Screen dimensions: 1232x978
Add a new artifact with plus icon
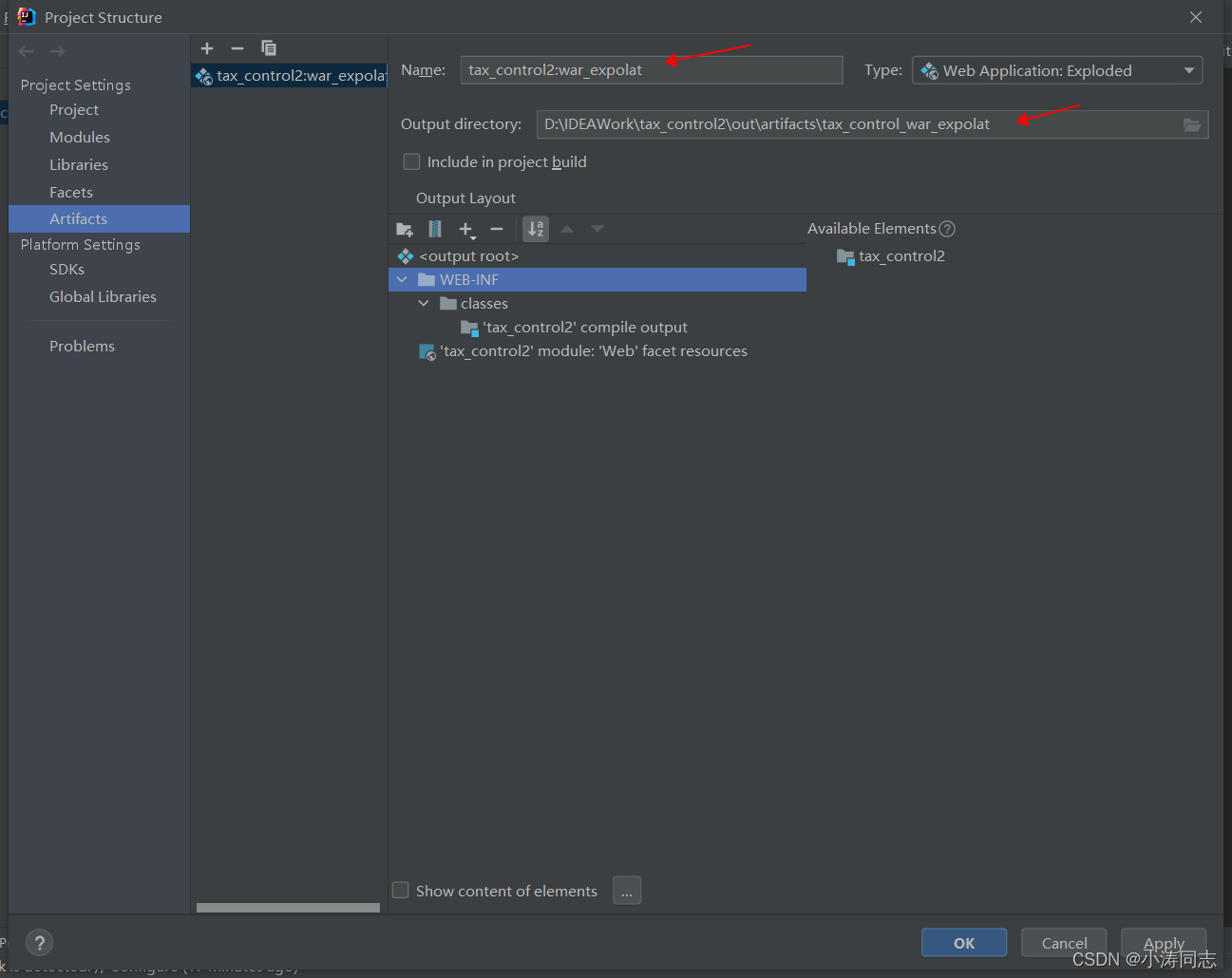pos(207,48)
